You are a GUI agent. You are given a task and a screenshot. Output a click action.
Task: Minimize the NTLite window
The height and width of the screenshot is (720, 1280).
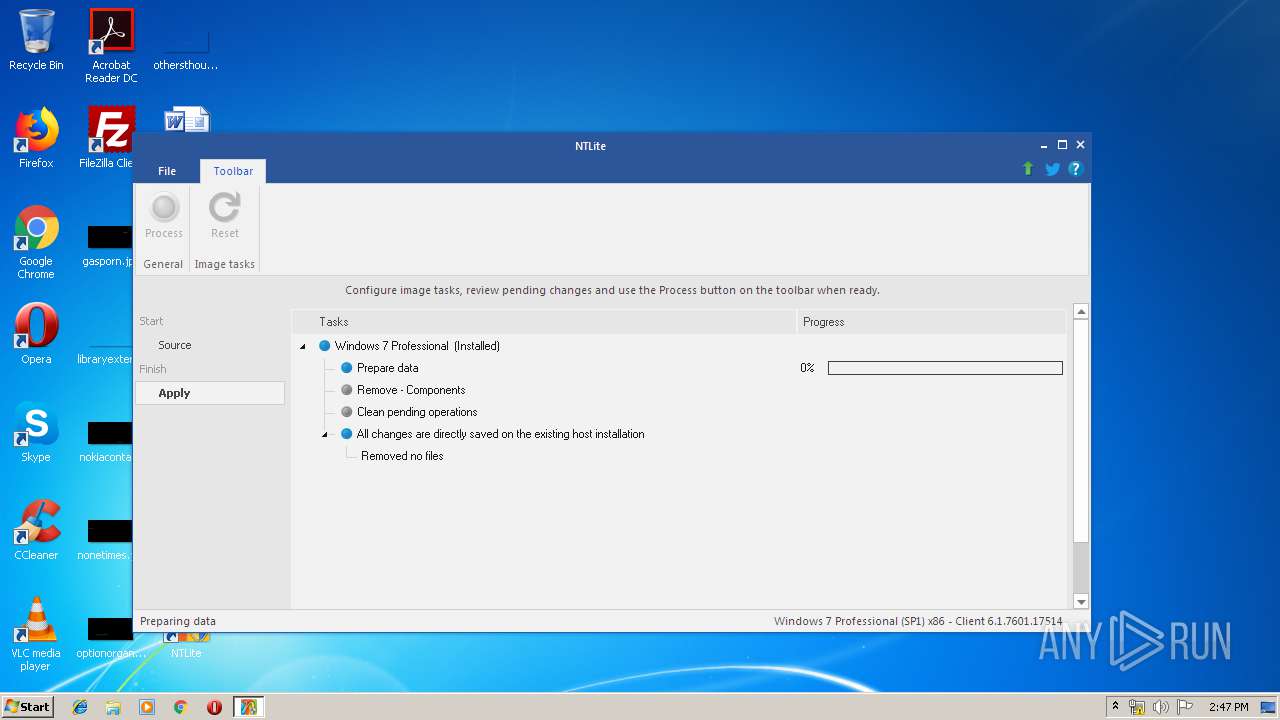1044,145
